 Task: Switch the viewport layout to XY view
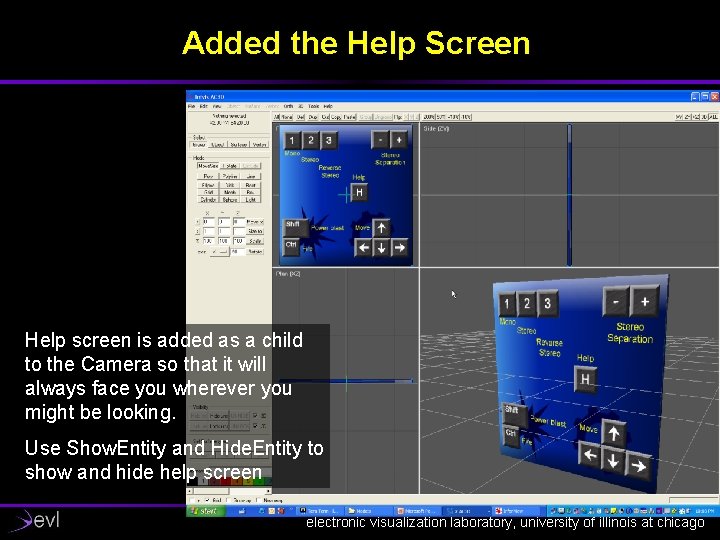pyautogui.click(x=679, y=117)
